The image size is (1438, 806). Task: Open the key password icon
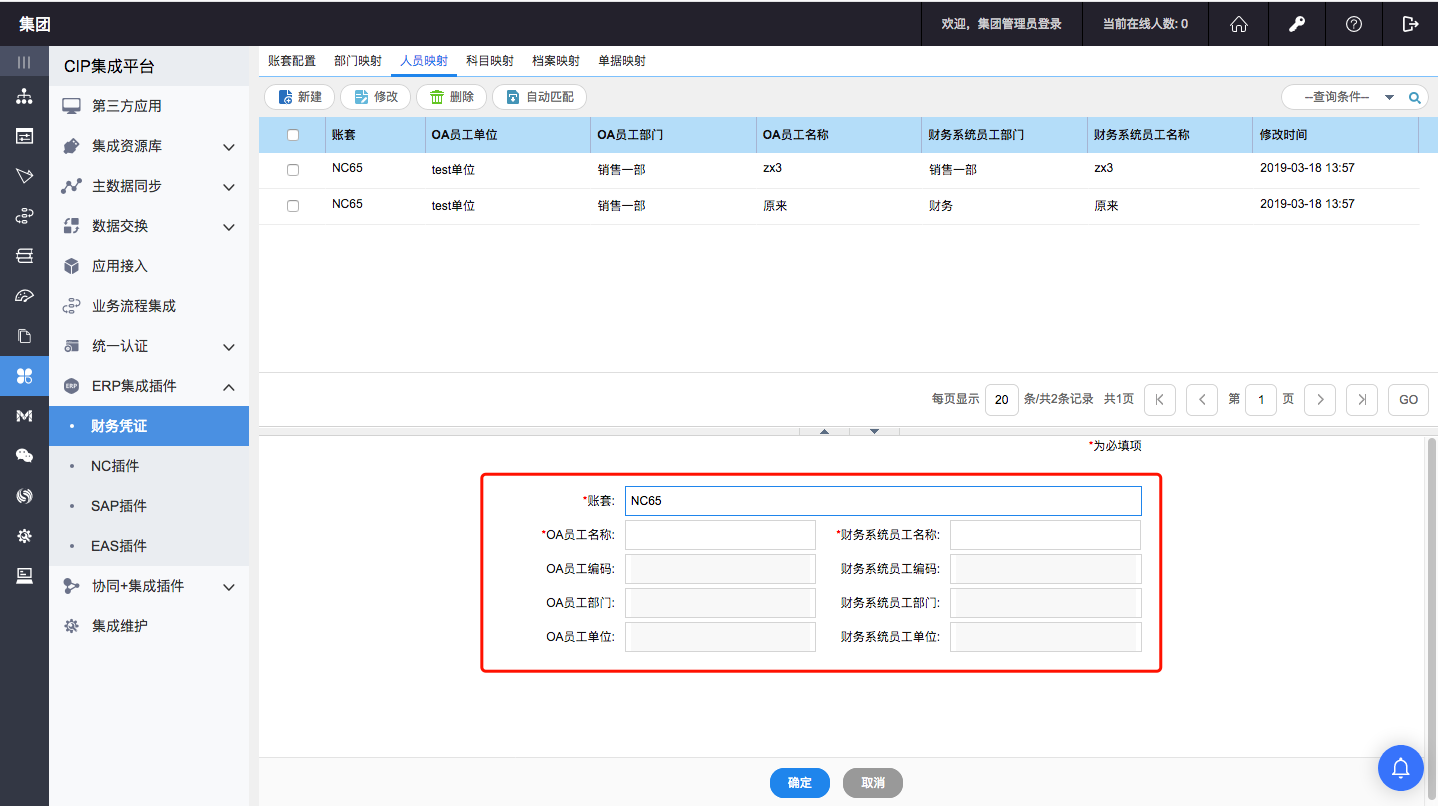pyautogui.click(x=1296, y=24)
